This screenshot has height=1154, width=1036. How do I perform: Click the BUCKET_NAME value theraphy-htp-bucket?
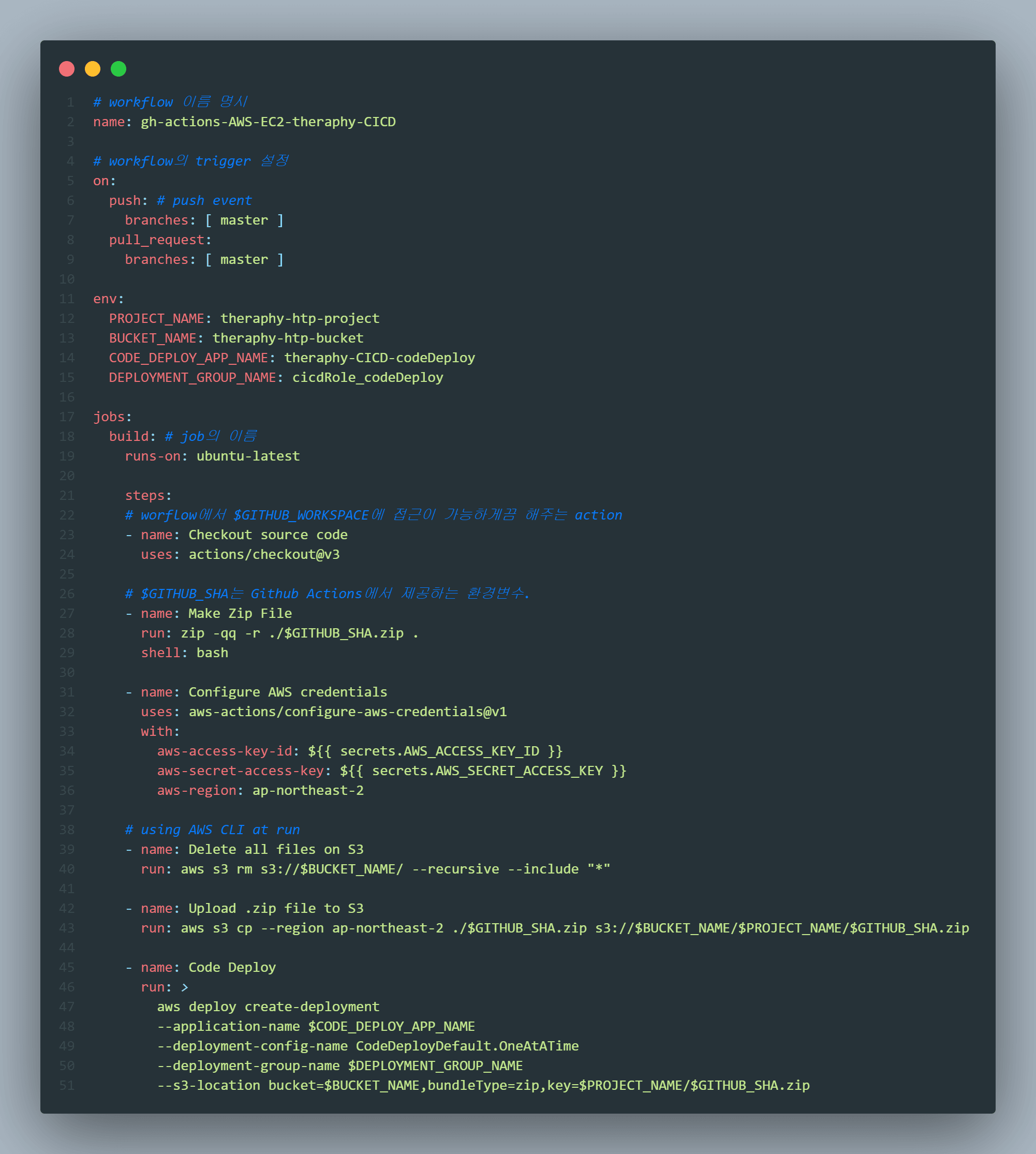coord(288,338)
